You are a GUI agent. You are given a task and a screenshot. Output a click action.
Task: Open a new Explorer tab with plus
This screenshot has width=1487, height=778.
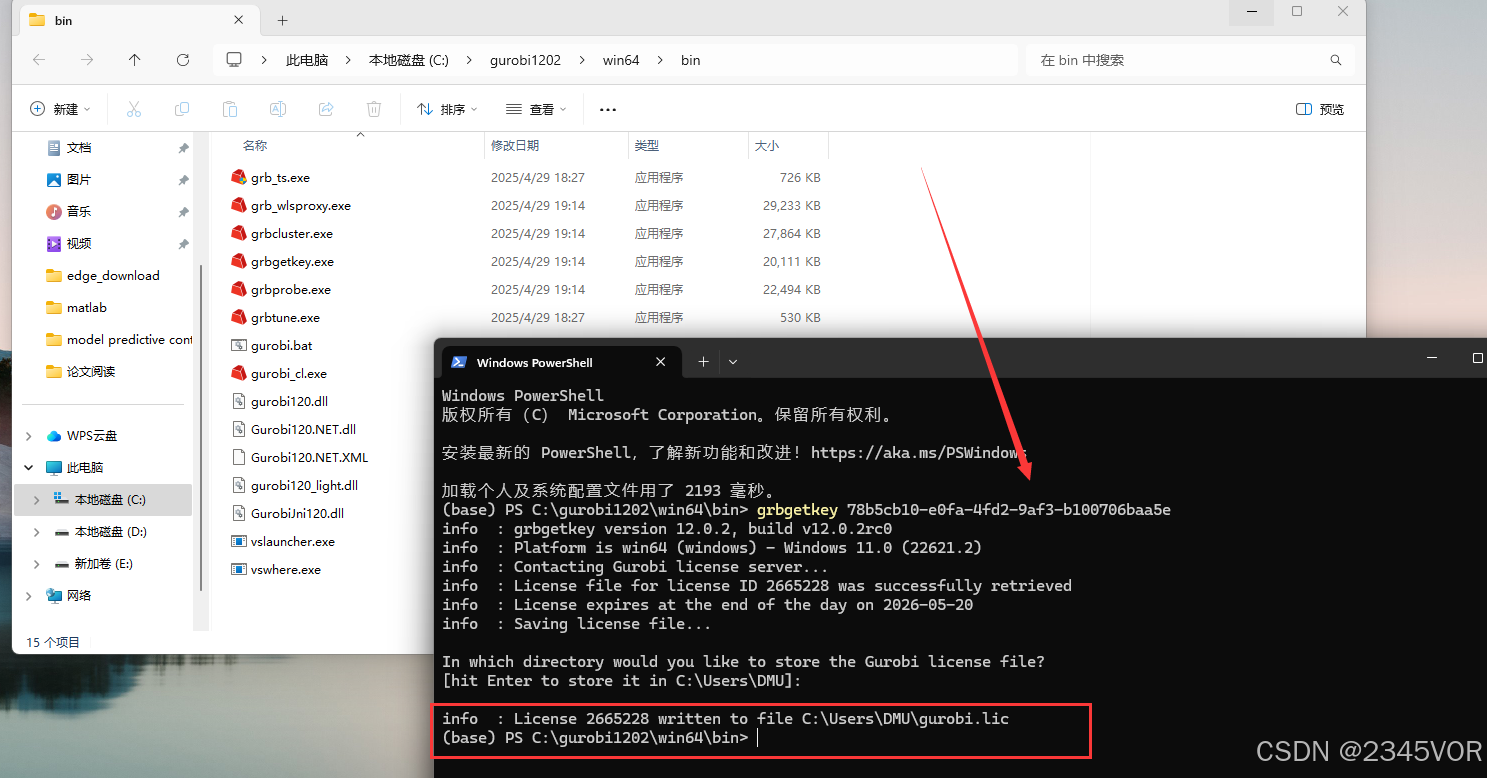pyautogui.click(x=283, y=20)
